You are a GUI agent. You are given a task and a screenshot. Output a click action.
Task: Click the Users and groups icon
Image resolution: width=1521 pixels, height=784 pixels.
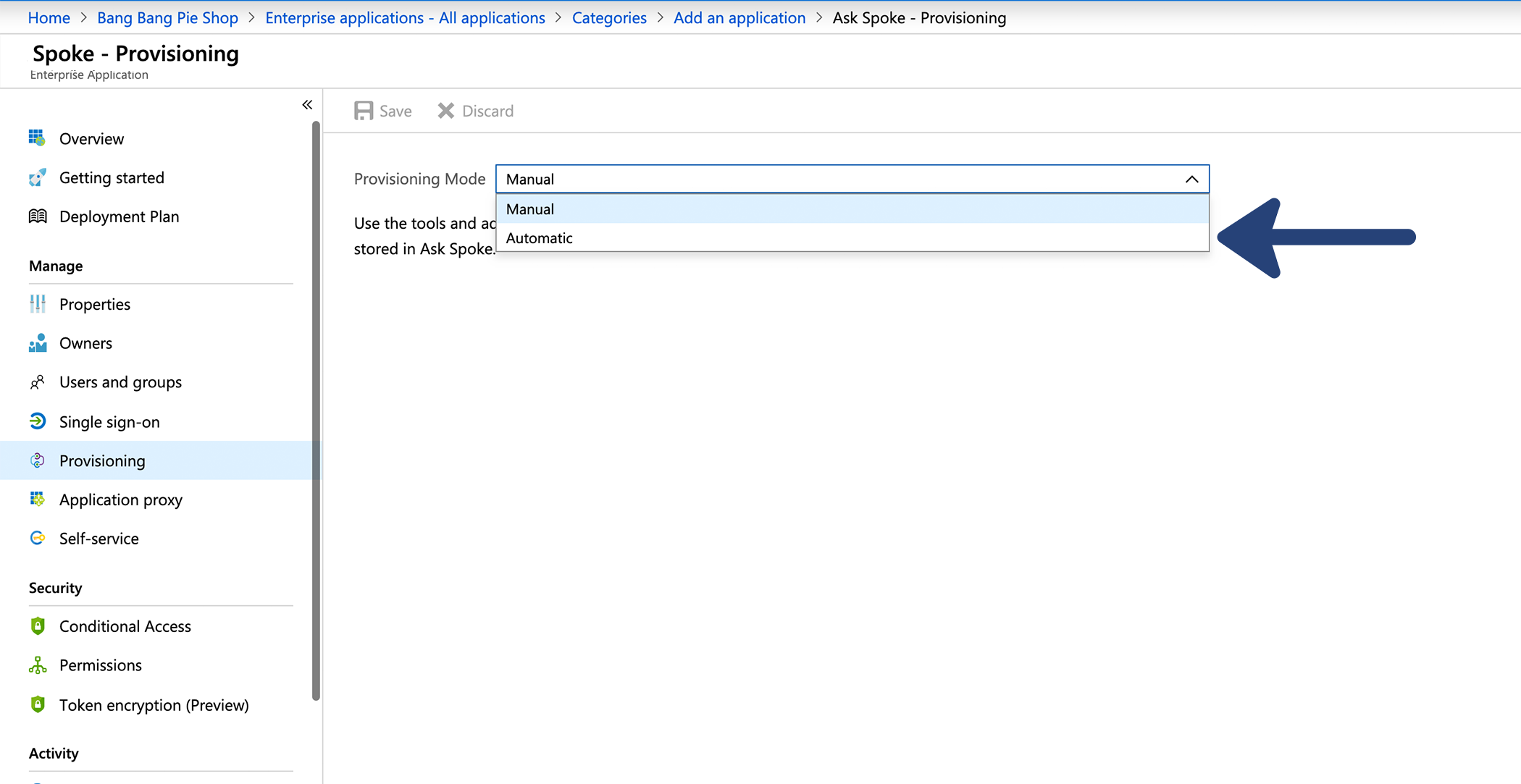coord(37,382)
